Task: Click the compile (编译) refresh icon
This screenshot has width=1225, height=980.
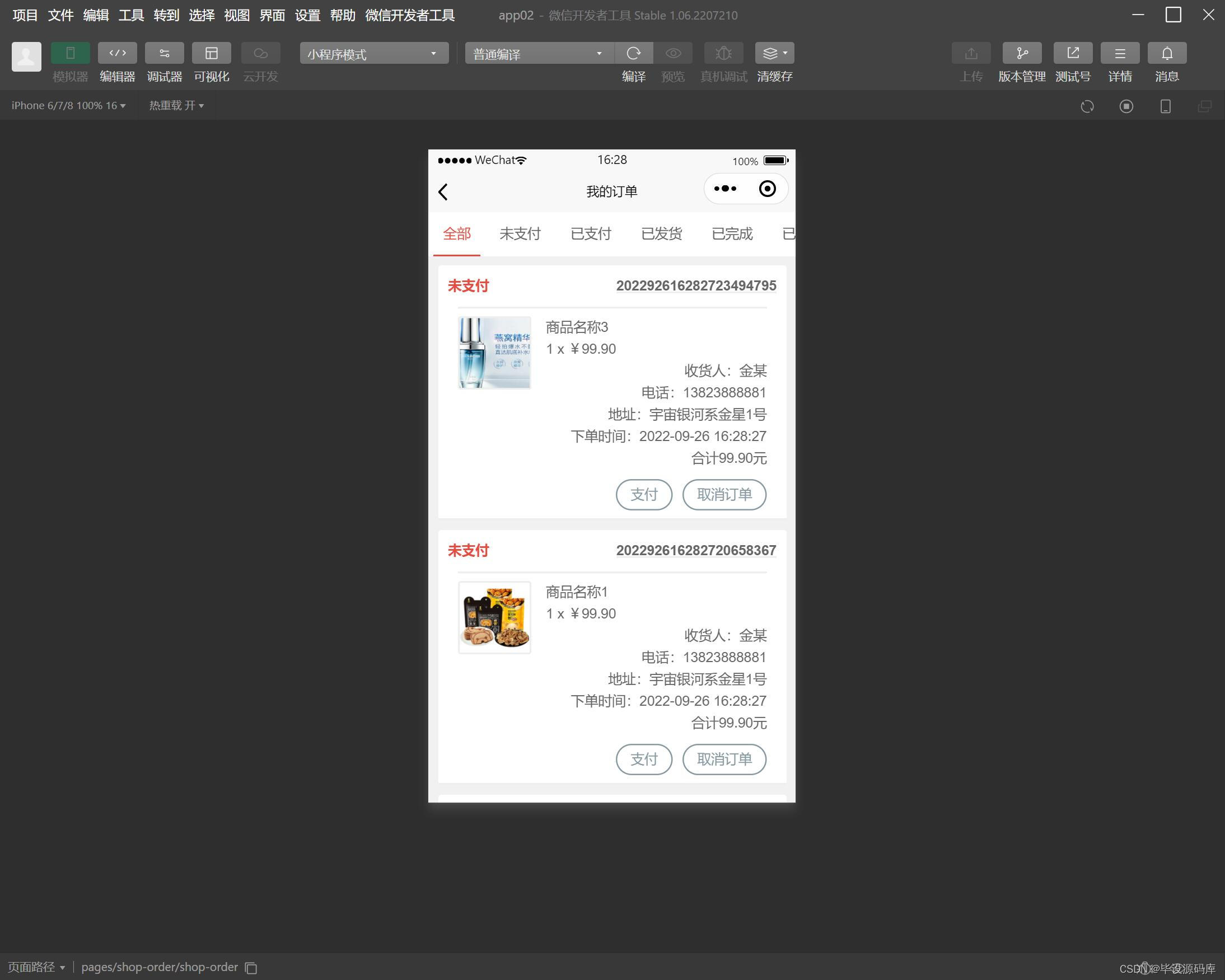Action: (x=634, y=53)
